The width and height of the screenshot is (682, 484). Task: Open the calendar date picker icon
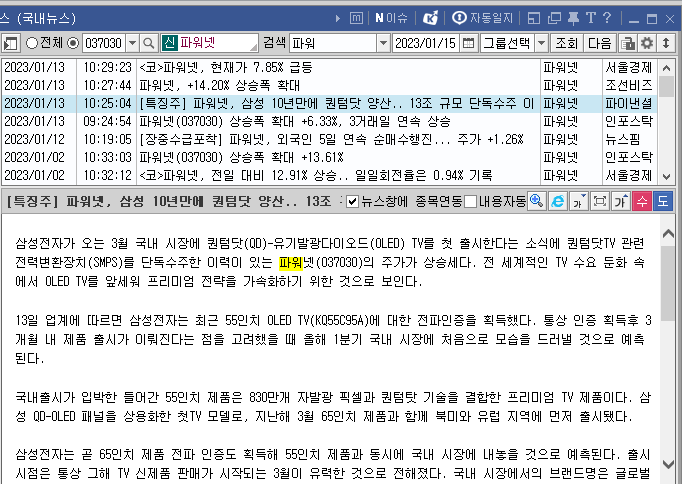(x=468, y=43)
